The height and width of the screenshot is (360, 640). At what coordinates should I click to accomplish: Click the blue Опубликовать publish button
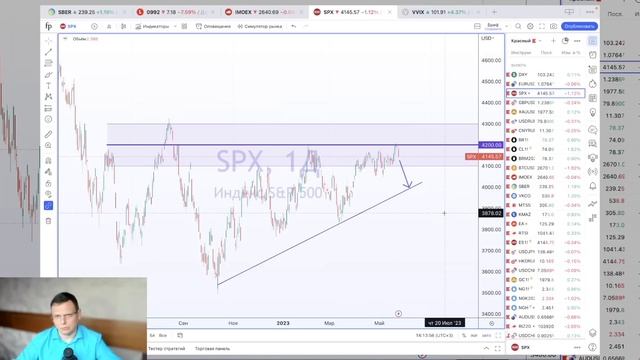[x=580, y=26]
